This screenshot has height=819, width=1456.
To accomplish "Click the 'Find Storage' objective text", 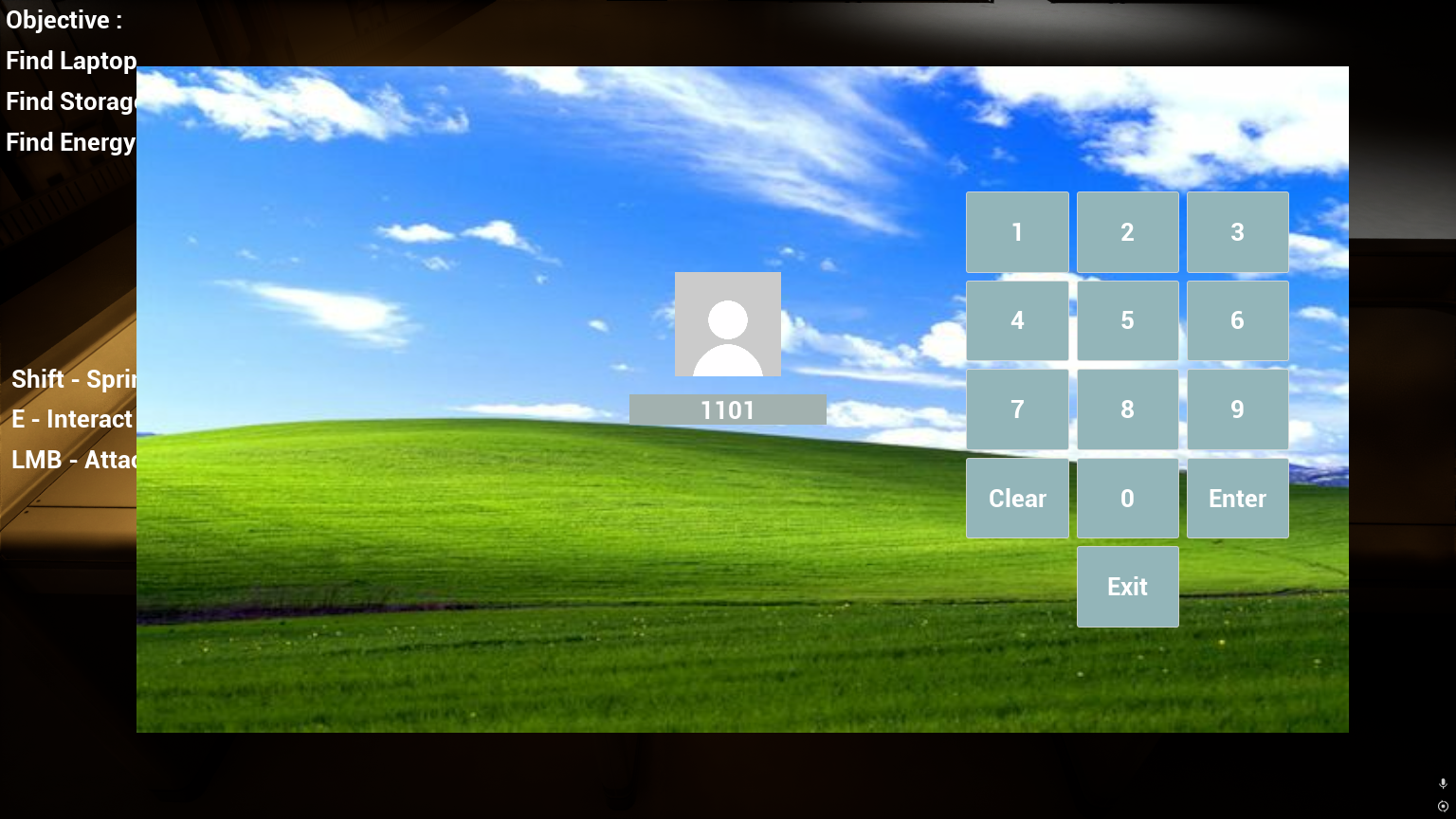I will tap(71, 101).
